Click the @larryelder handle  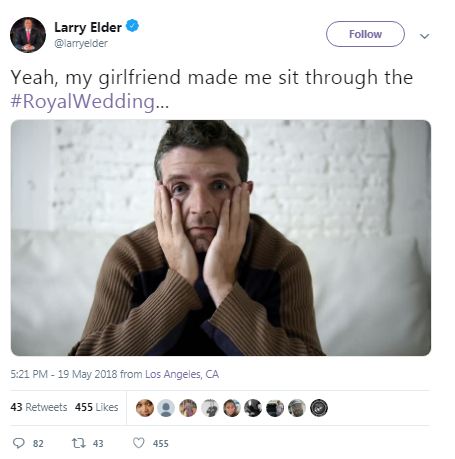point(81,43)
